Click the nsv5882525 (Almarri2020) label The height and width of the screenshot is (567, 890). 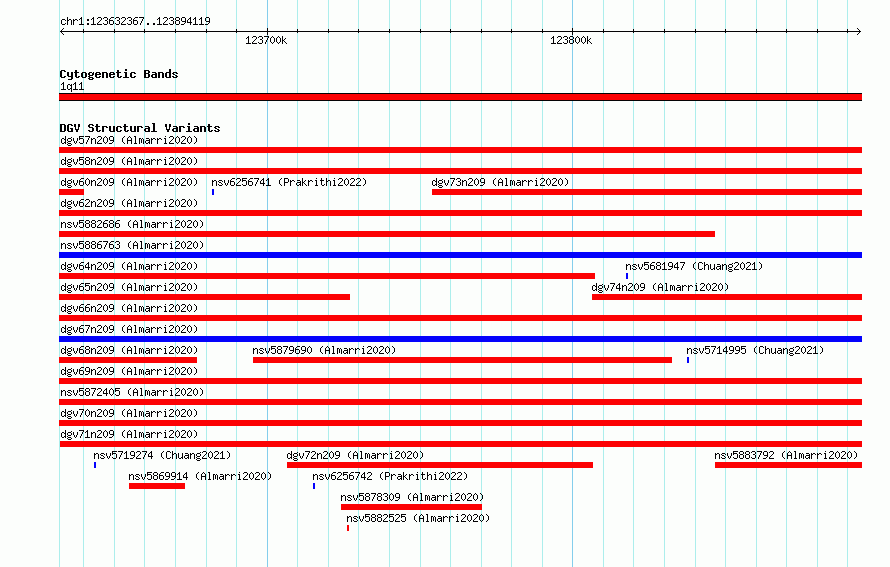(x=418, y=518)
